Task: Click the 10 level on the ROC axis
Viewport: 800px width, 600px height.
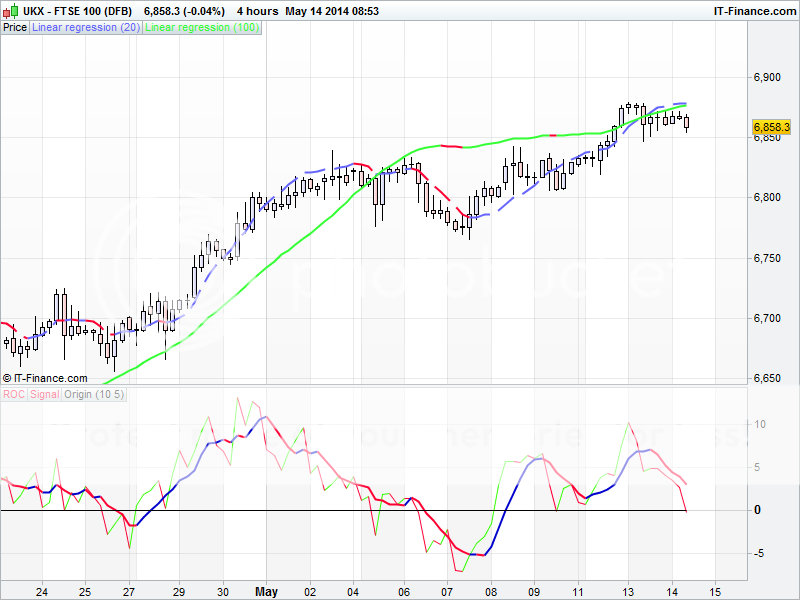Action: coord(759,424)
